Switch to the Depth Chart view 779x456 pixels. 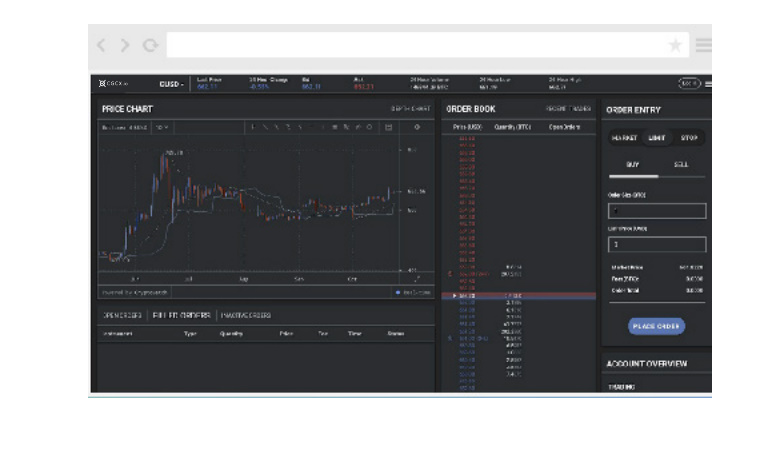[x=410, y=108]
